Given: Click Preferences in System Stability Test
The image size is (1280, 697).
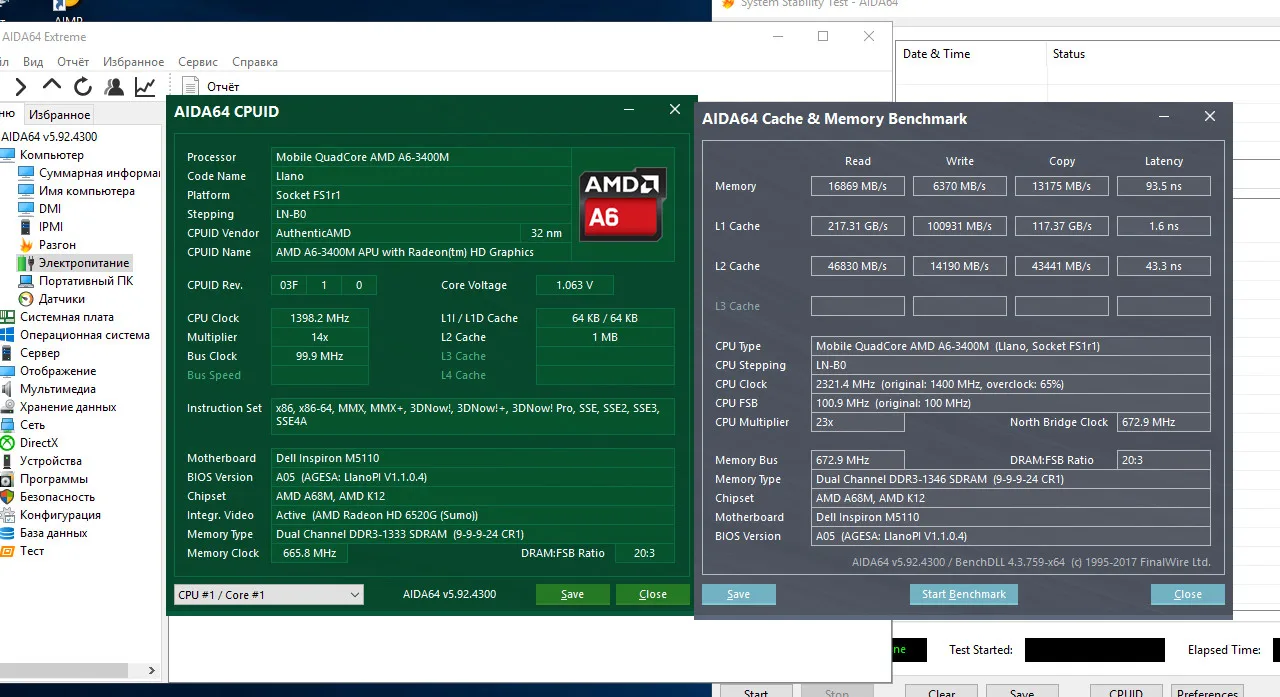Looking at the screenshot, I should [1207, 691].
